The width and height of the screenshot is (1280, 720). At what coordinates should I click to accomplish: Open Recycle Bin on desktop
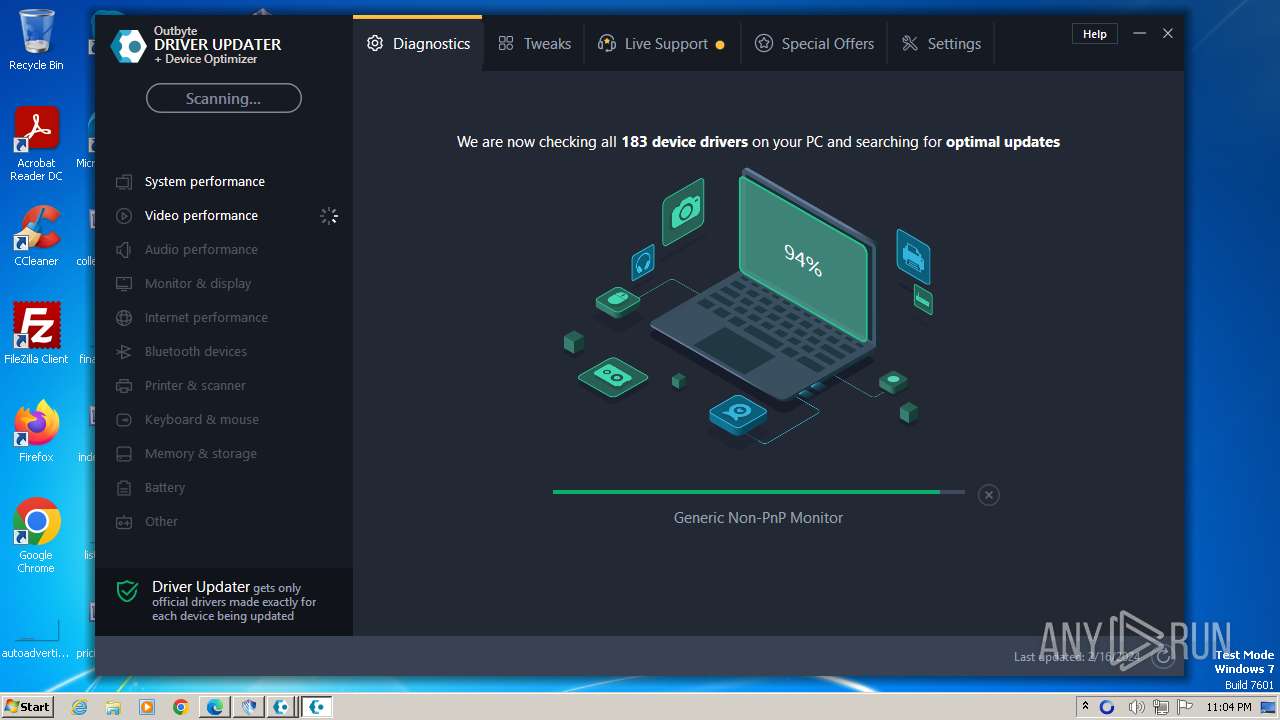[36, 40]
